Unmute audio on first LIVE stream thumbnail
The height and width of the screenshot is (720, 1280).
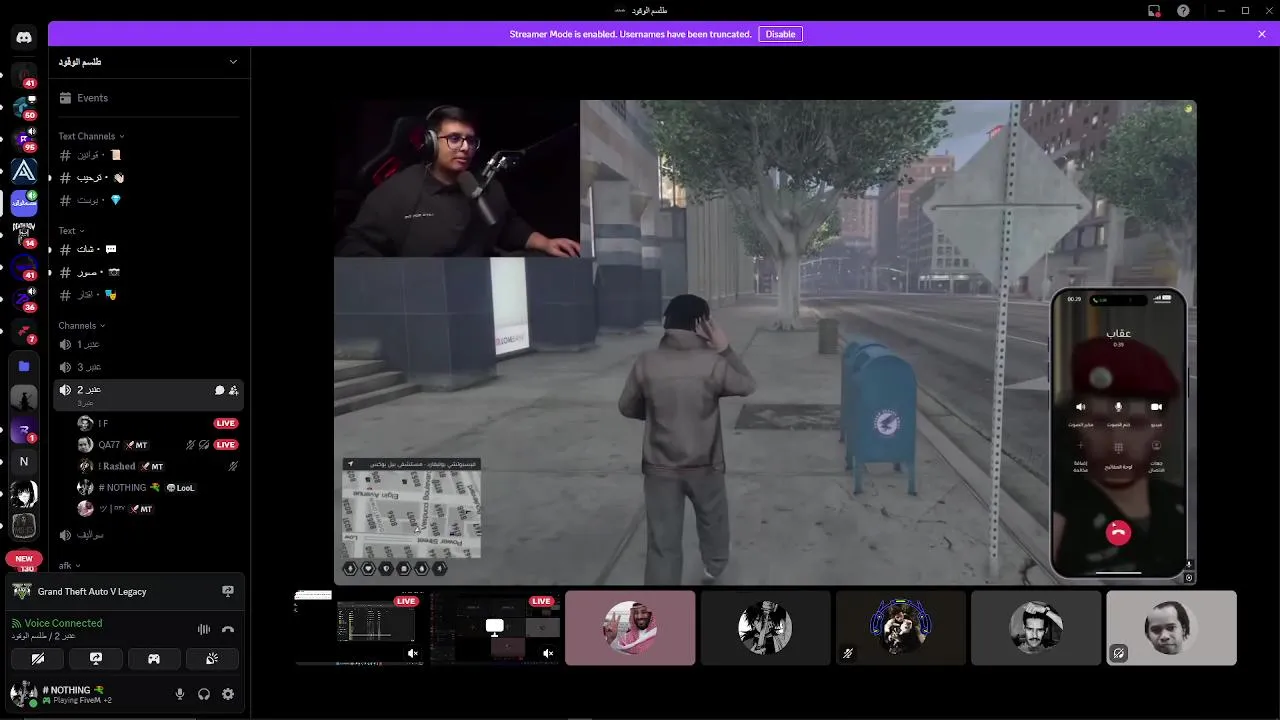413,653
